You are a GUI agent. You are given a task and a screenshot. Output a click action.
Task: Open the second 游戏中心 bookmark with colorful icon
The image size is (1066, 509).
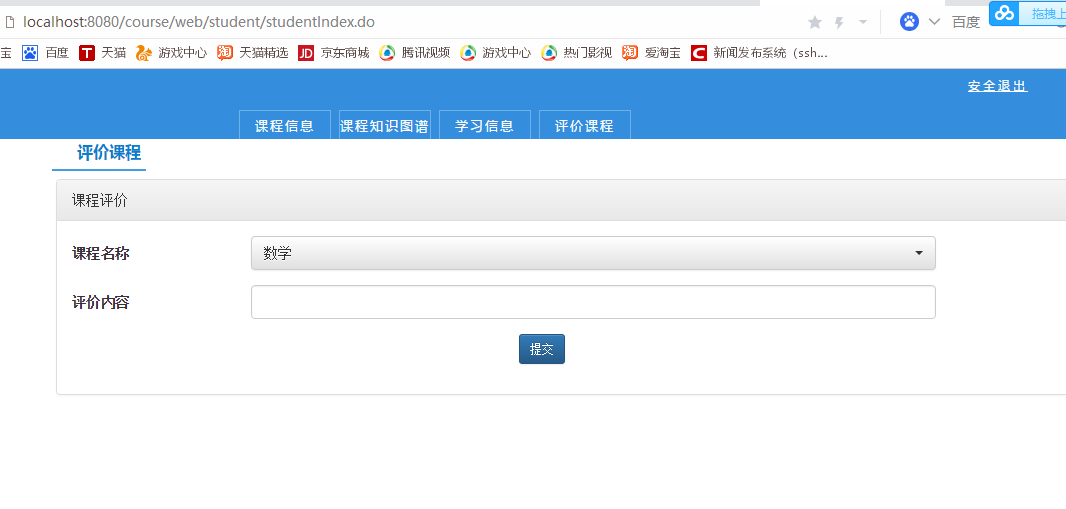click(x=496, y=53)
